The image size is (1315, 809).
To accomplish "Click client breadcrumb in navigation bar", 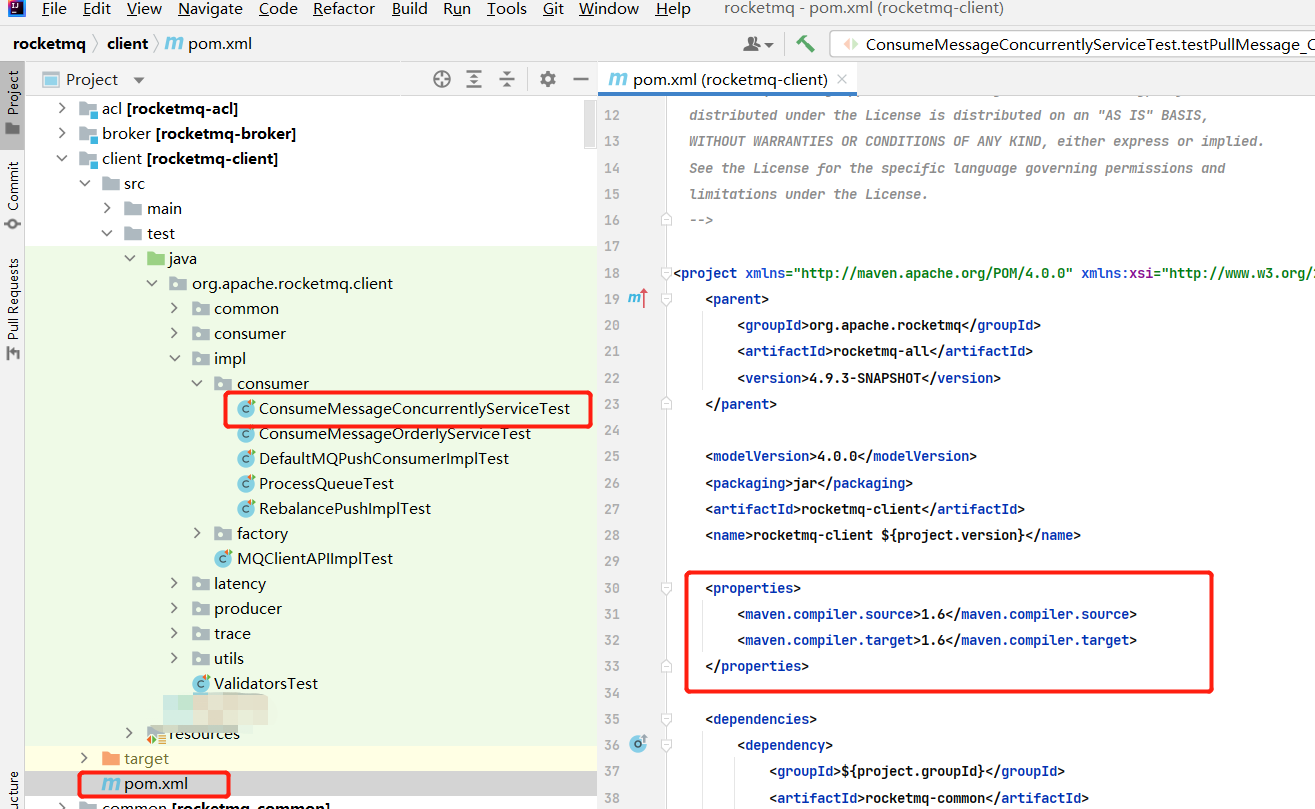I will 127,44.
